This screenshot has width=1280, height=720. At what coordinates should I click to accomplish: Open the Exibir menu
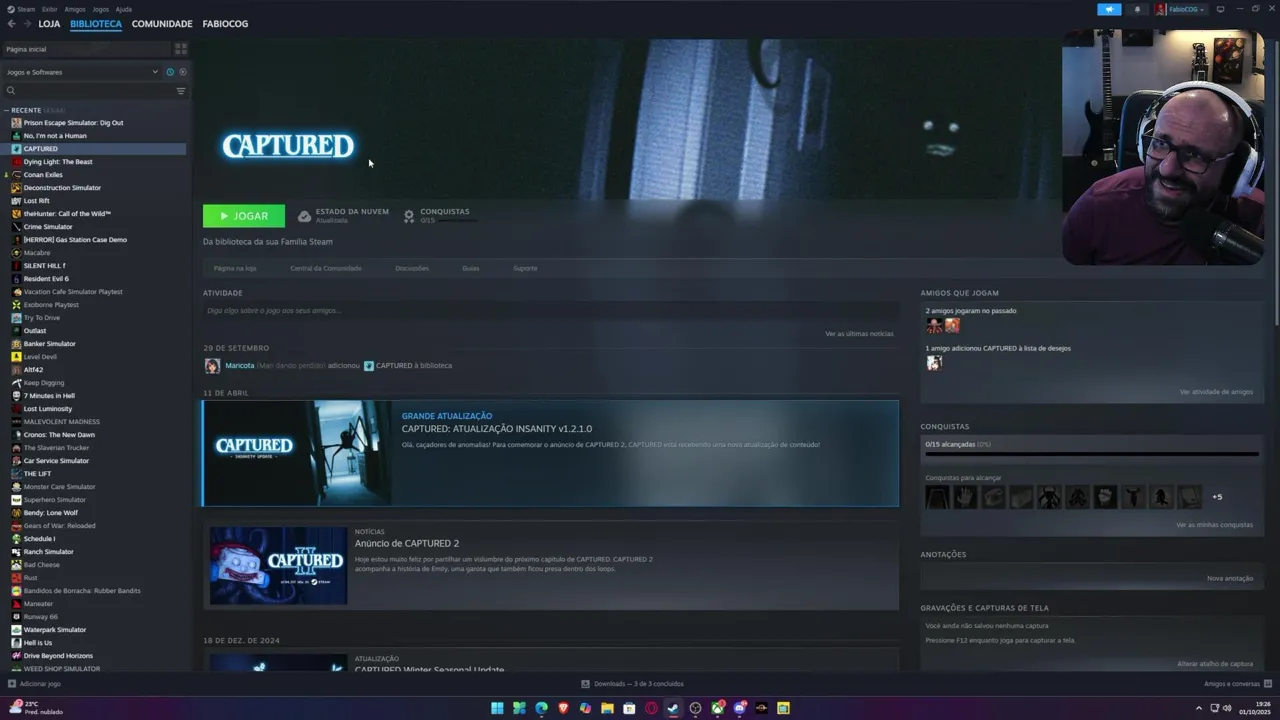tap(49, 9)
